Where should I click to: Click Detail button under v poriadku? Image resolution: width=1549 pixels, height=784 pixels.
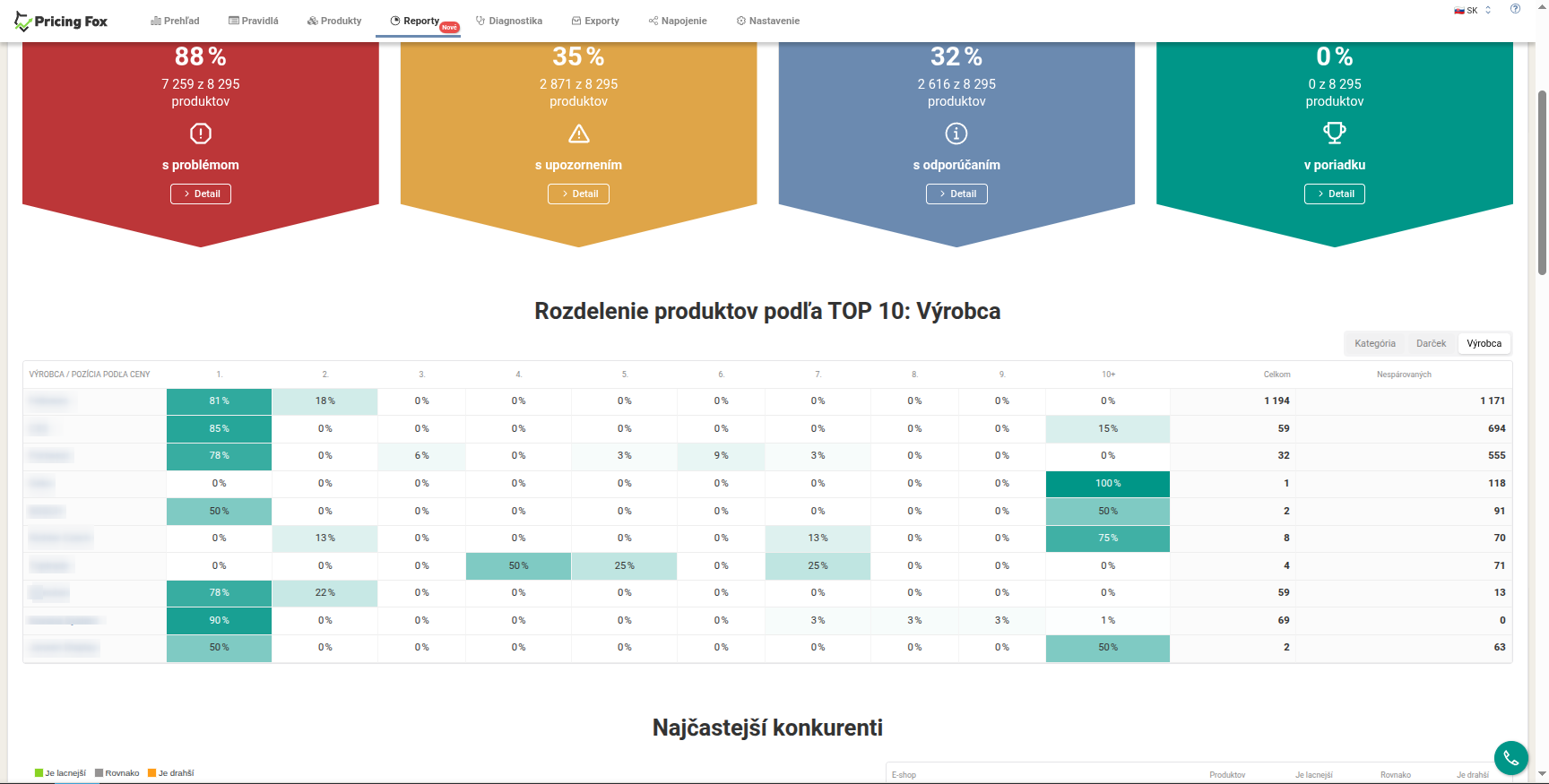tap(1334, 194)
